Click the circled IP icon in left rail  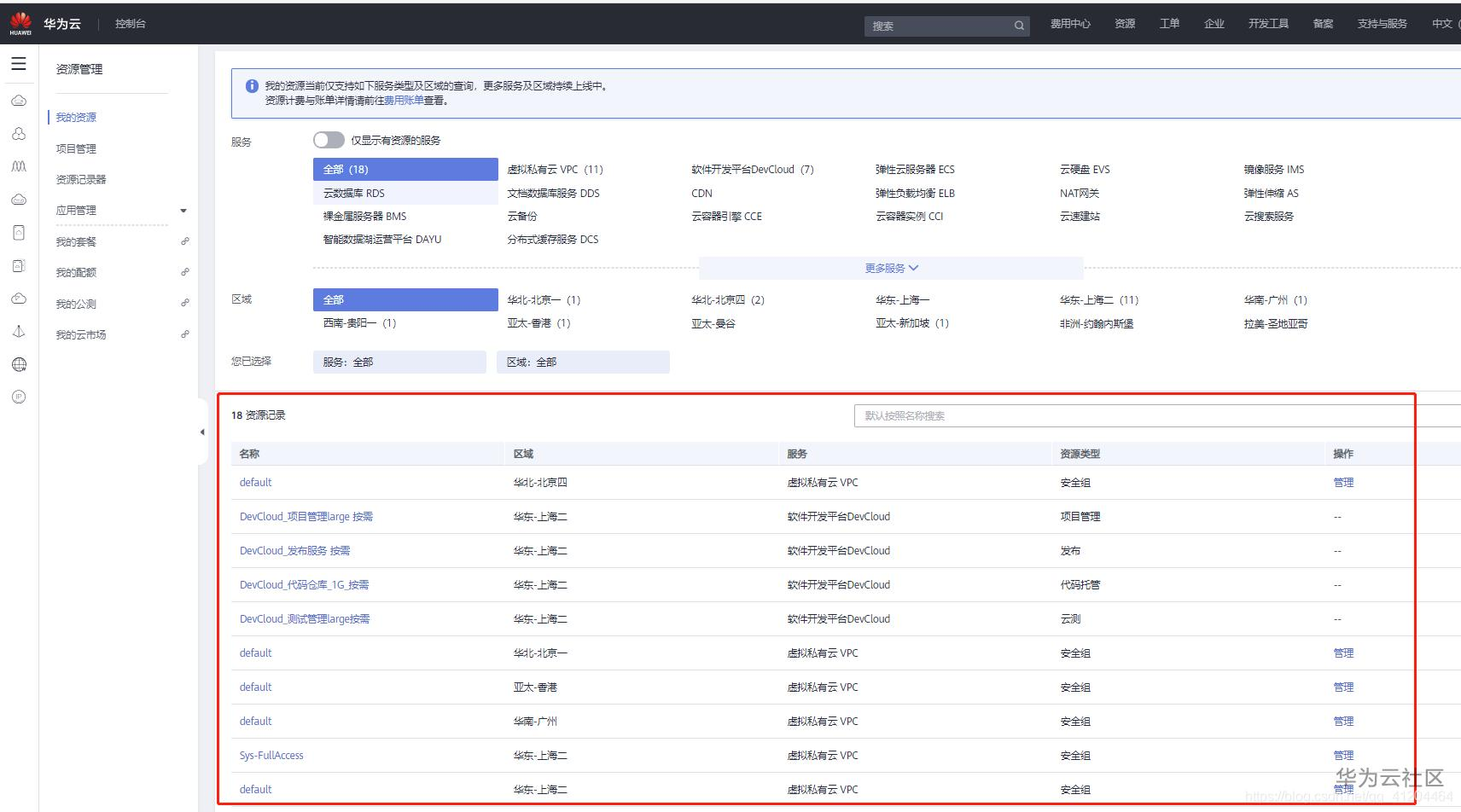tap(19, 397)
